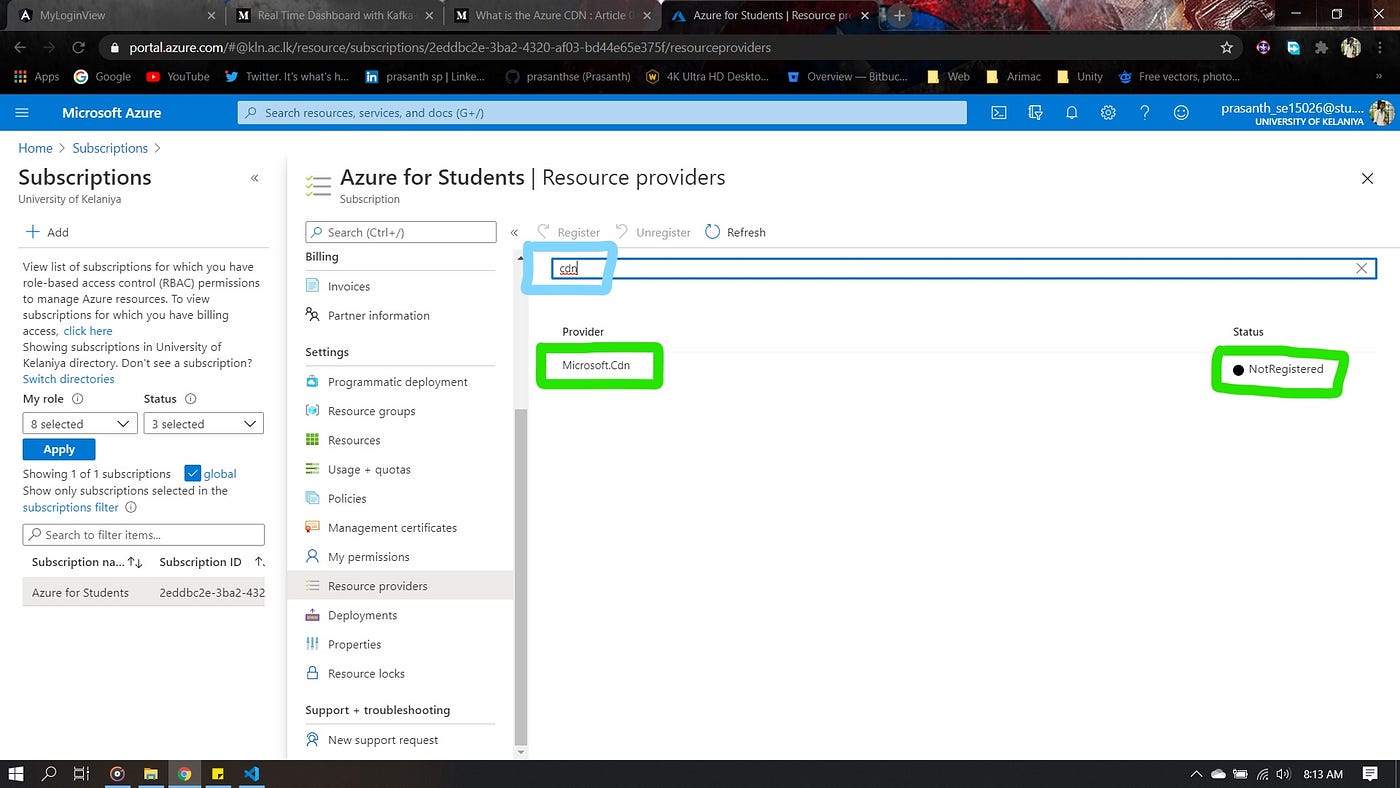
Task: Click the Register button
Action: (569, 232)
